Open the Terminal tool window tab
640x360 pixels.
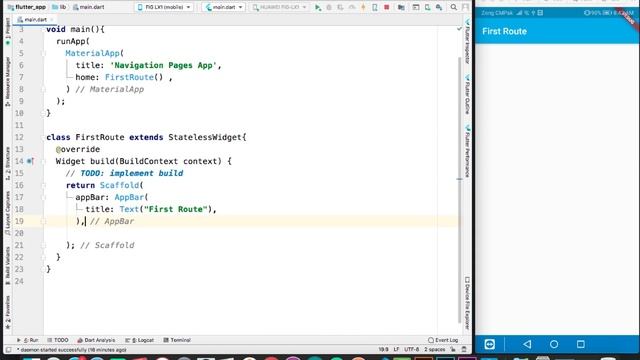(177, 340)
